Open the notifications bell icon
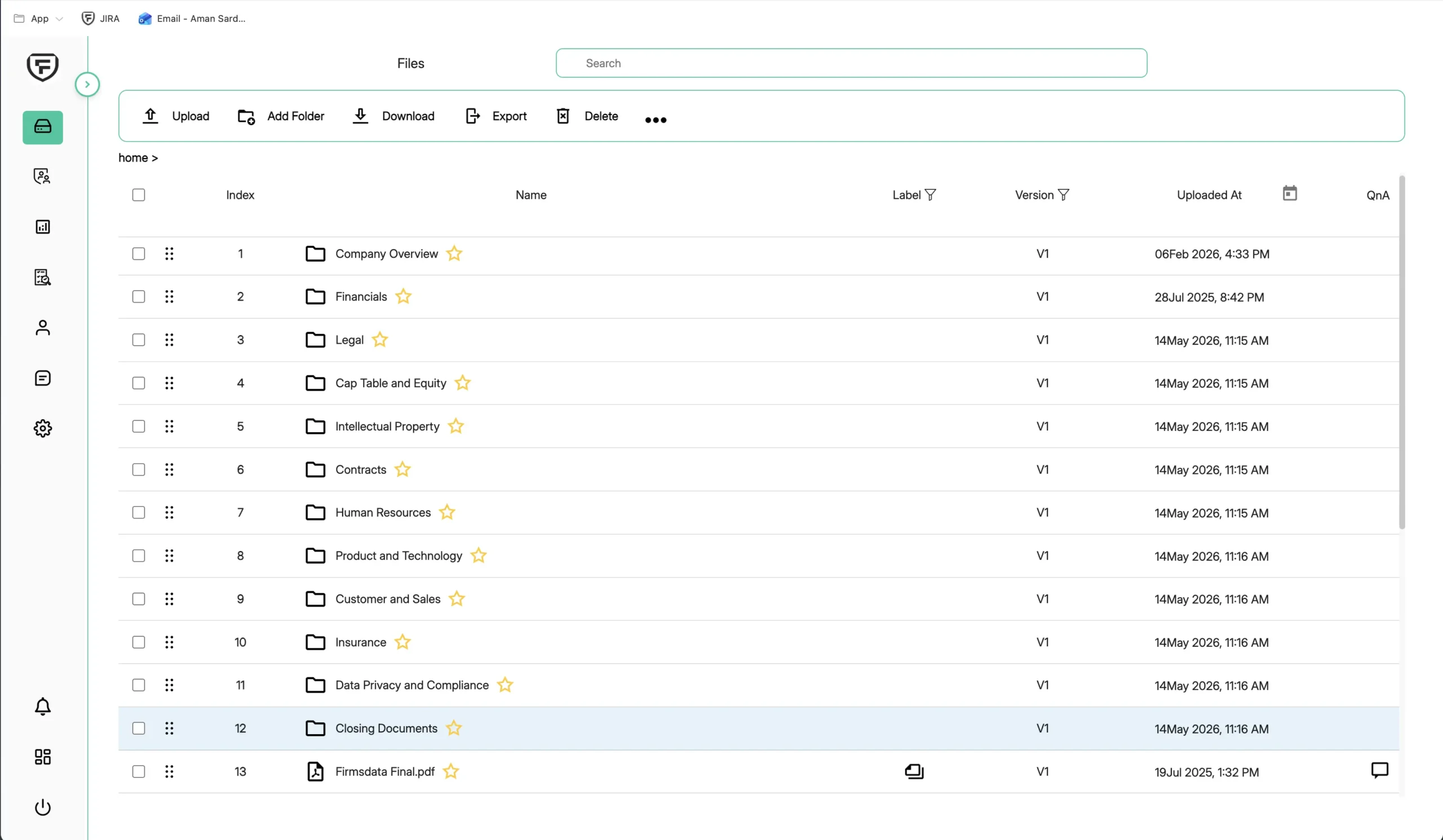Screen dimensions: 1443x840 point(42,706)
